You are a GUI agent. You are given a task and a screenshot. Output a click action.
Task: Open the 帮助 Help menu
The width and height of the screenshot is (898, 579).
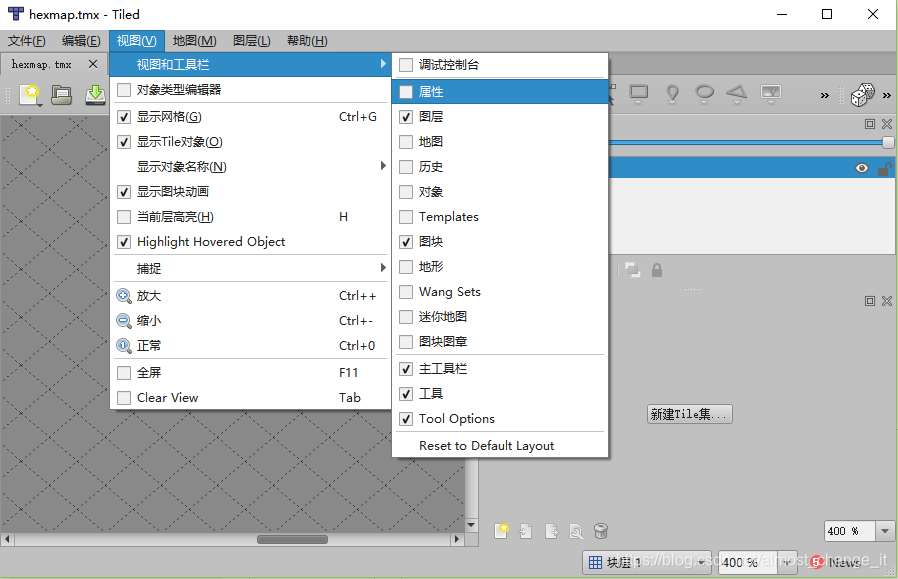coord(307,41)
